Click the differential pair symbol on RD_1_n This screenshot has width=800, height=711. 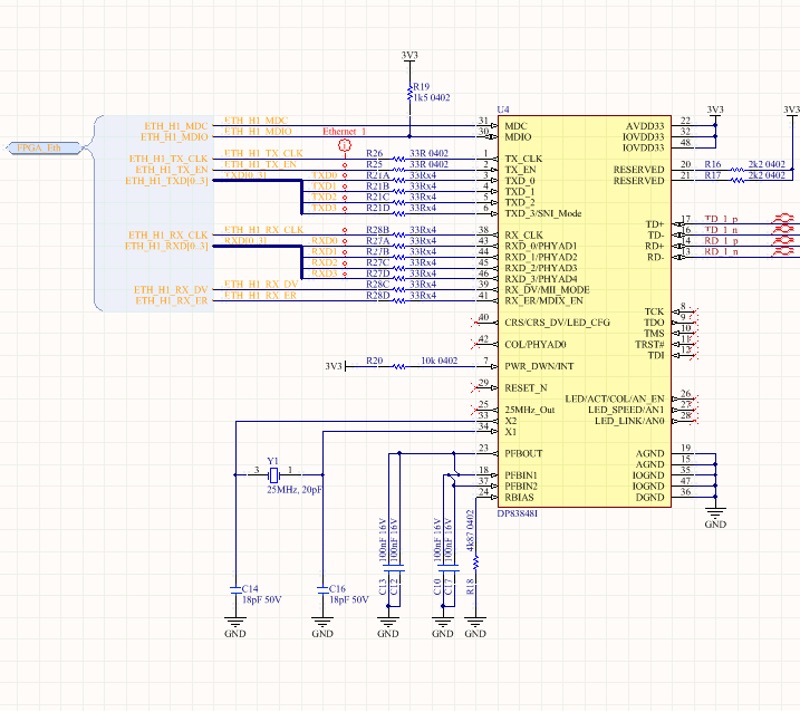783,251
